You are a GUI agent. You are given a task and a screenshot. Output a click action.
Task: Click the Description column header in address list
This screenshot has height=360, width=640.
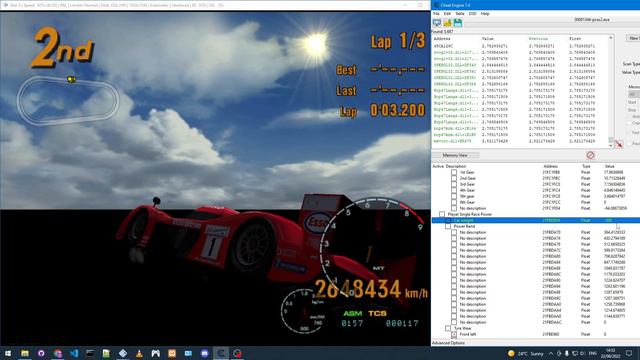pos(456,166)
